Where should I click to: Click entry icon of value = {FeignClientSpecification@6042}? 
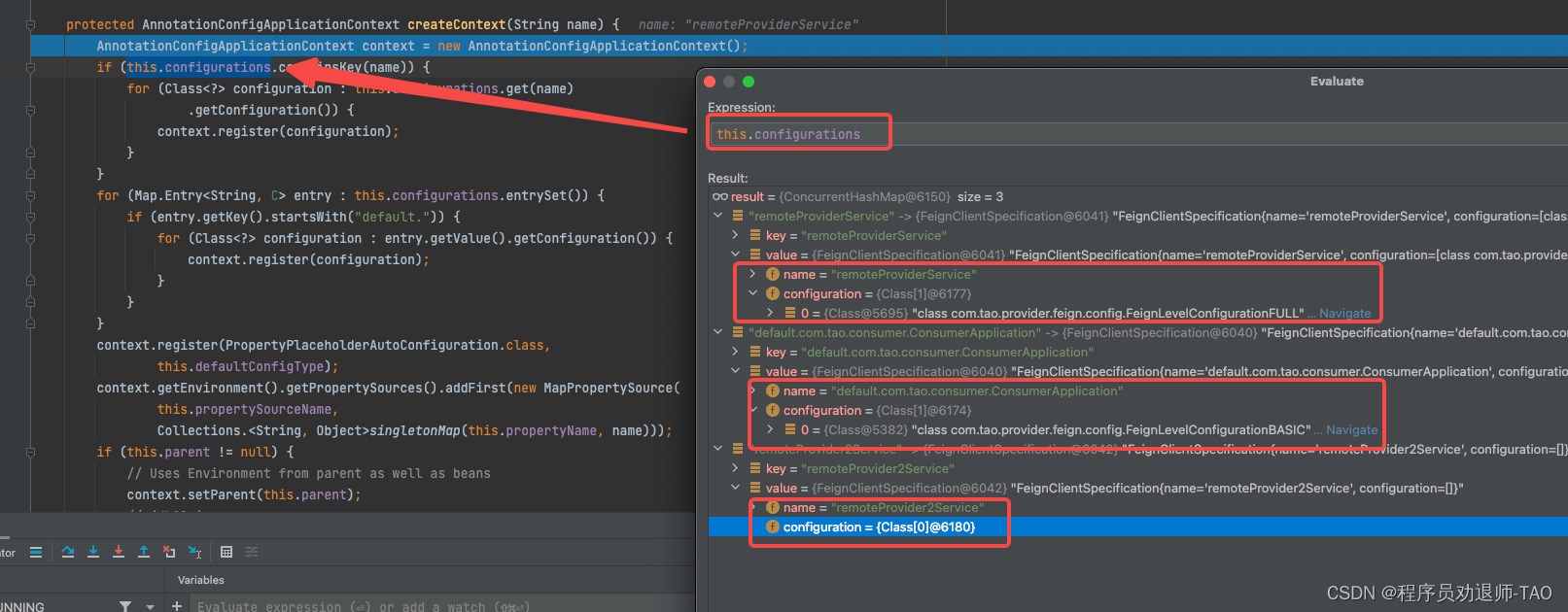(755, 488)
